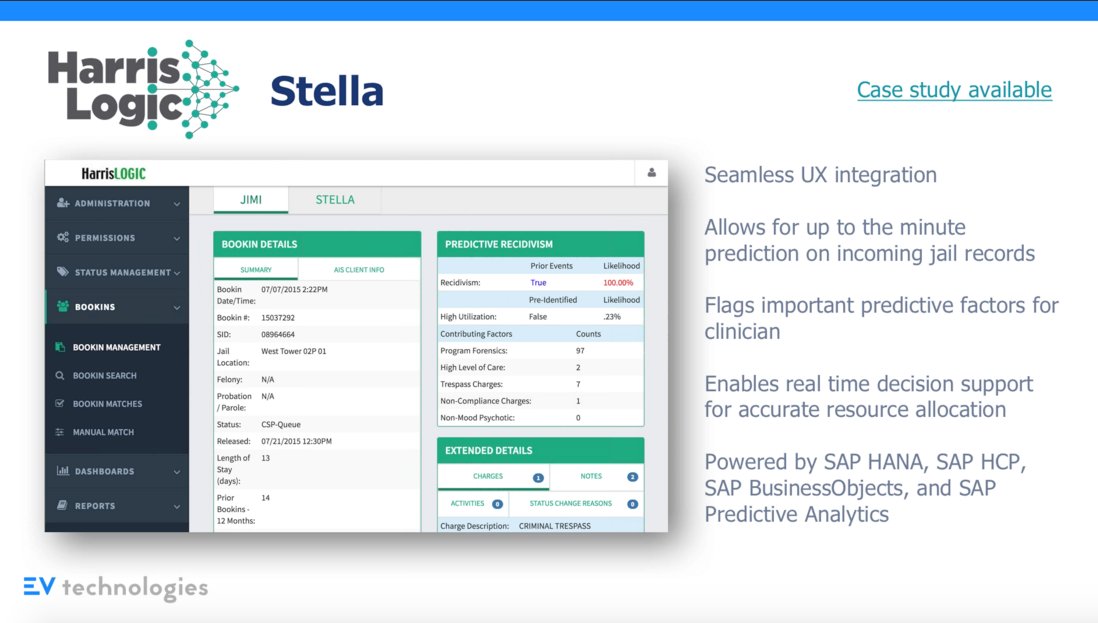This screenshot has height=623, width=1098.
Task: Click the Recidivism True value
Action: pos(538,283)
